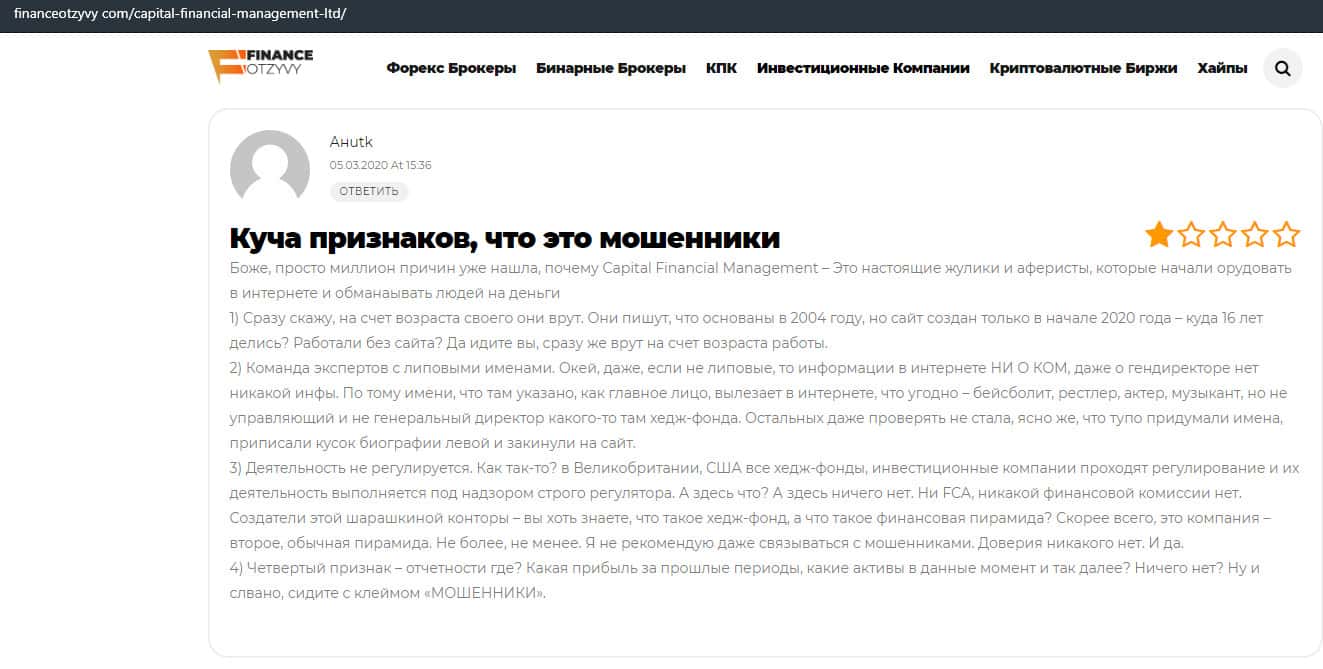The image size is (1323, 669).
Task: Click the paragraph starting "3) Деятельность не регулируется"
Action: point(764,505)
